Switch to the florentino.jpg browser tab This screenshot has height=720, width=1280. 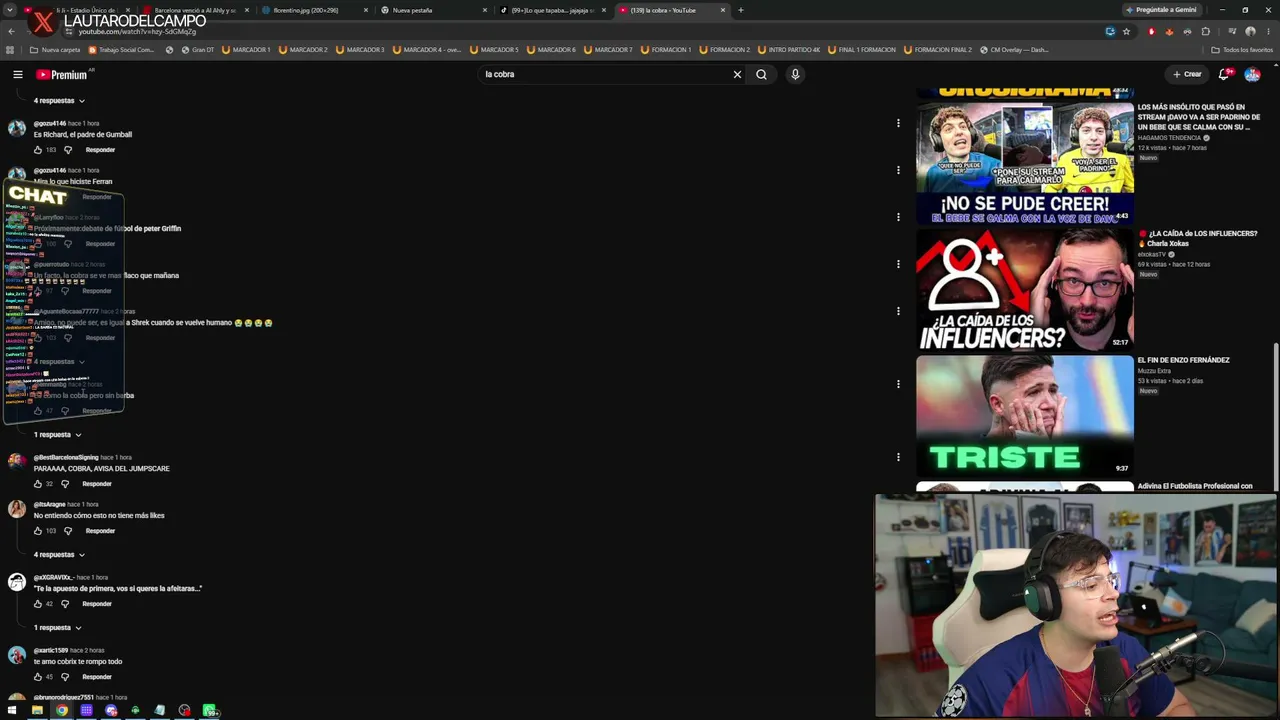pyautogui.click(x=314, y=10)
